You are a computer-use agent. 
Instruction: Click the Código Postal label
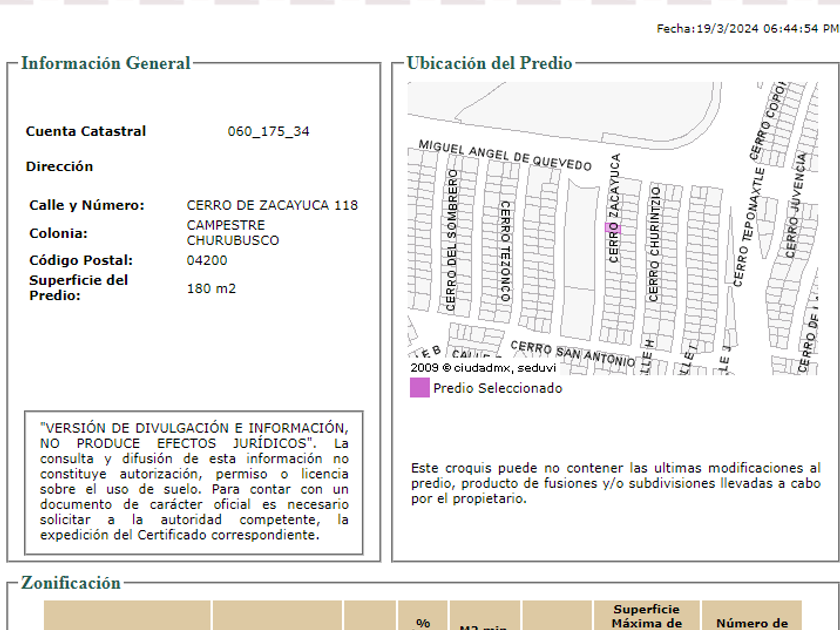81,260
